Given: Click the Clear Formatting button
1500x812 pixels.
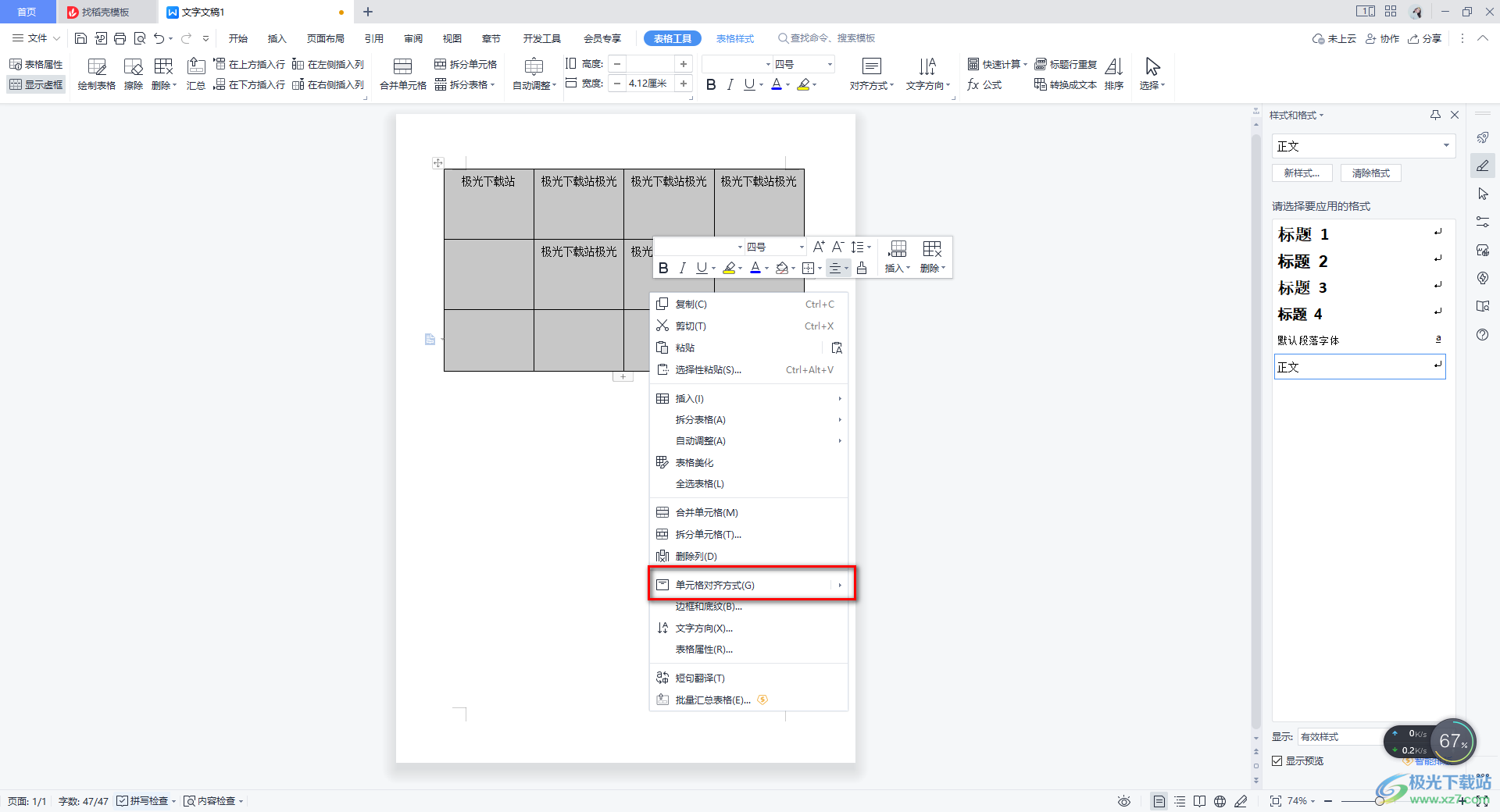Looking at the screenshot, I should (1371, 173).
